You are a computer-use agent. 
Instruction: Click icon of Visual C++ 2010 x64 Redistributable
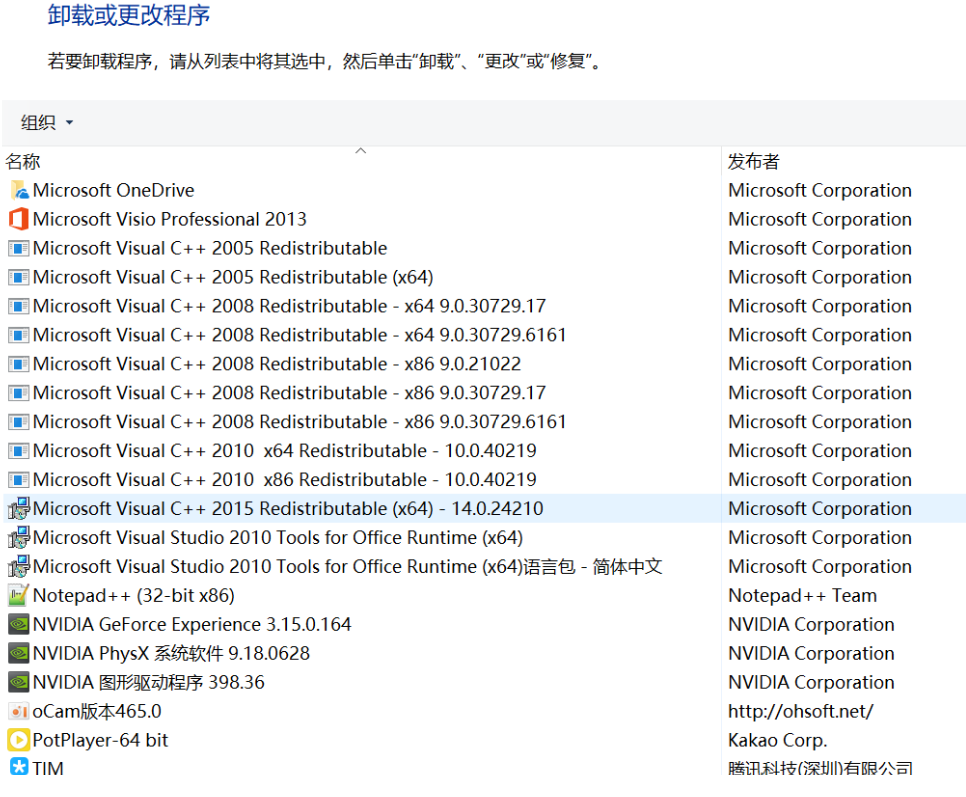click(x=18, y=451)
